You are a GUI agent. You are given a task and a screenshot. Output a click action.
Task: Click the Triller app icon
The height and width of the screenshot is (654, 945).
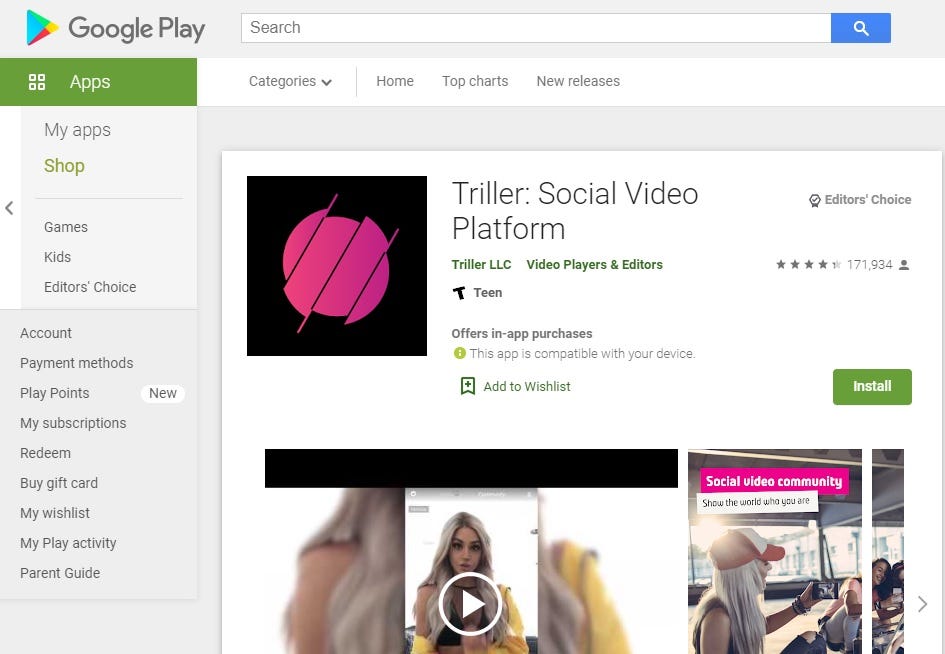[x=337, y=266]
